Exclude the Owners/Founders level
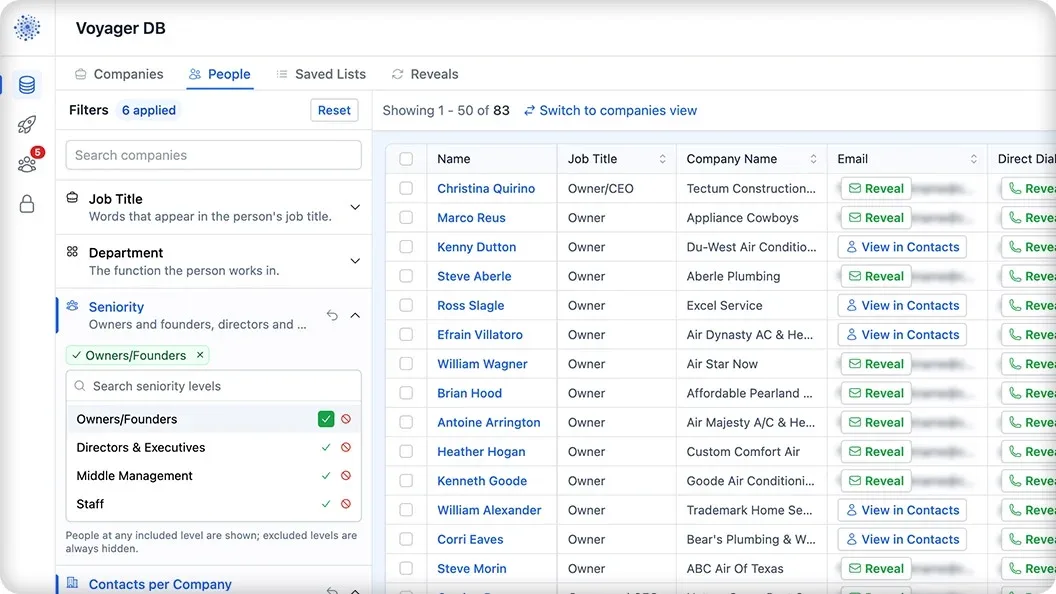Screen dimensions: 1056x594 [x=346, y=419]
